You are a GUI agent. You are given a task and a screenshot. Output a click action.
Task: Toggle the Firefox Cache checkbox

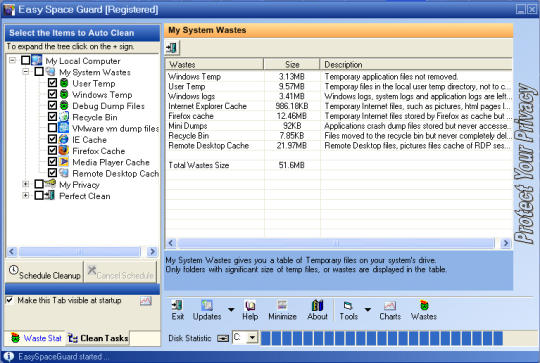tap(52, 151)
